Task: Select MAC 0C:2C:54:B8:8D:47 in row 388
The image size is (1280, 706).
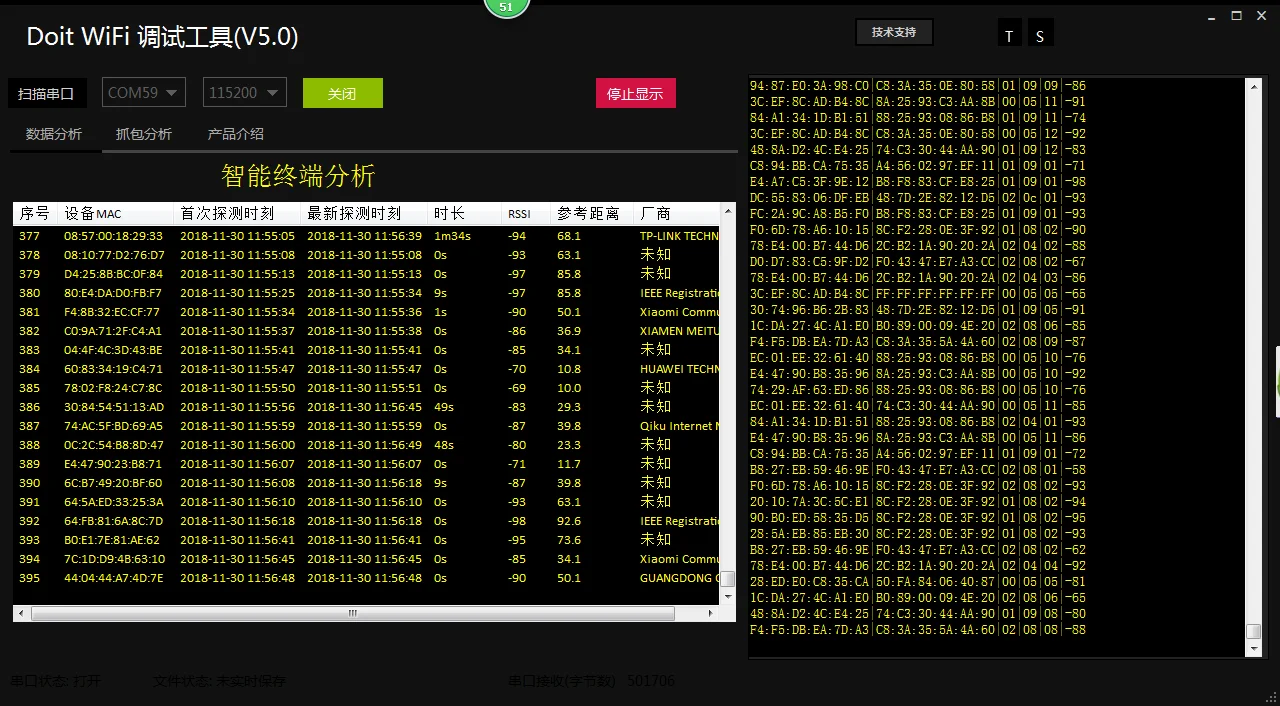Action: click(113, 445)
